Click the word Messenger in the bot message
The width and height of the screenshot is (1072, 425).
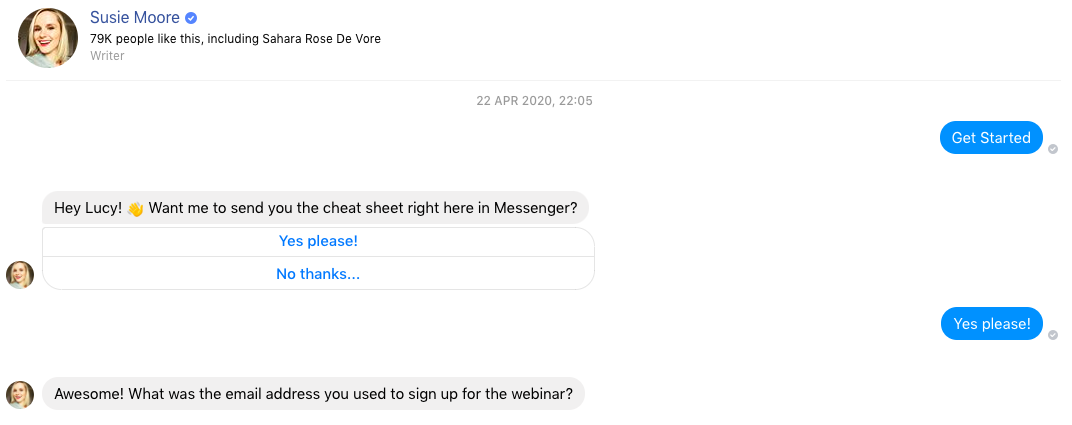click(535, 208)
